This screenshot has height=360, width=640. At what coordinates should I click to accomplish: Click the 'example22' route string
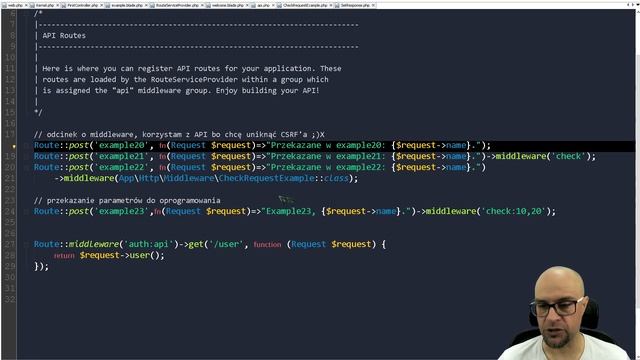122,167
